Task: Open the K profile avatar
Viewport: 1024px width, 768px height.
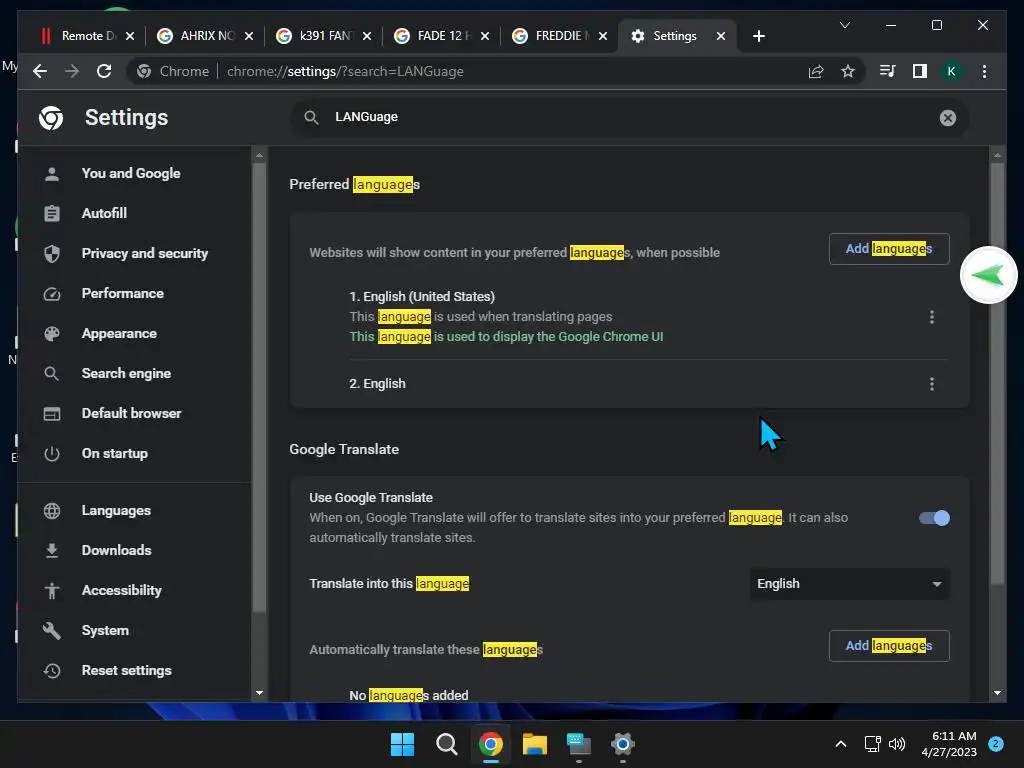Action: (x=952, y=71)
